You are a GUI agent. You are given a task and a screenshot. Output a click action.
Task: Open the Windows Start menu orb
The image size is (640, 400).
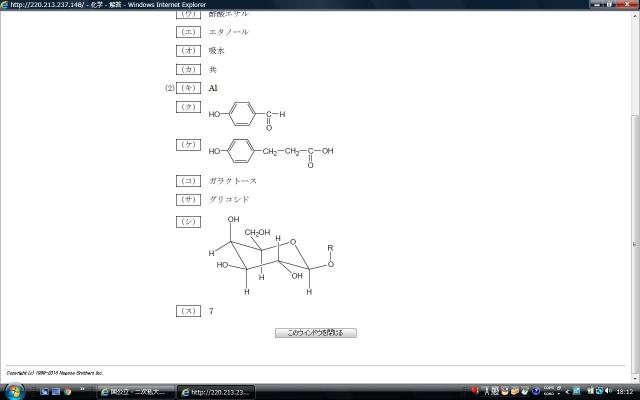point(15,392)
